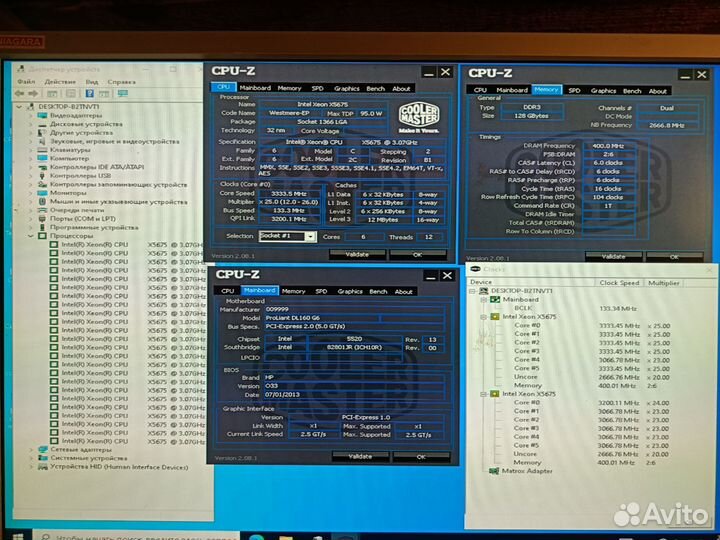Select Контроллеры запоминающих устройств
This screenshot has height=540, width=720.
118,185
